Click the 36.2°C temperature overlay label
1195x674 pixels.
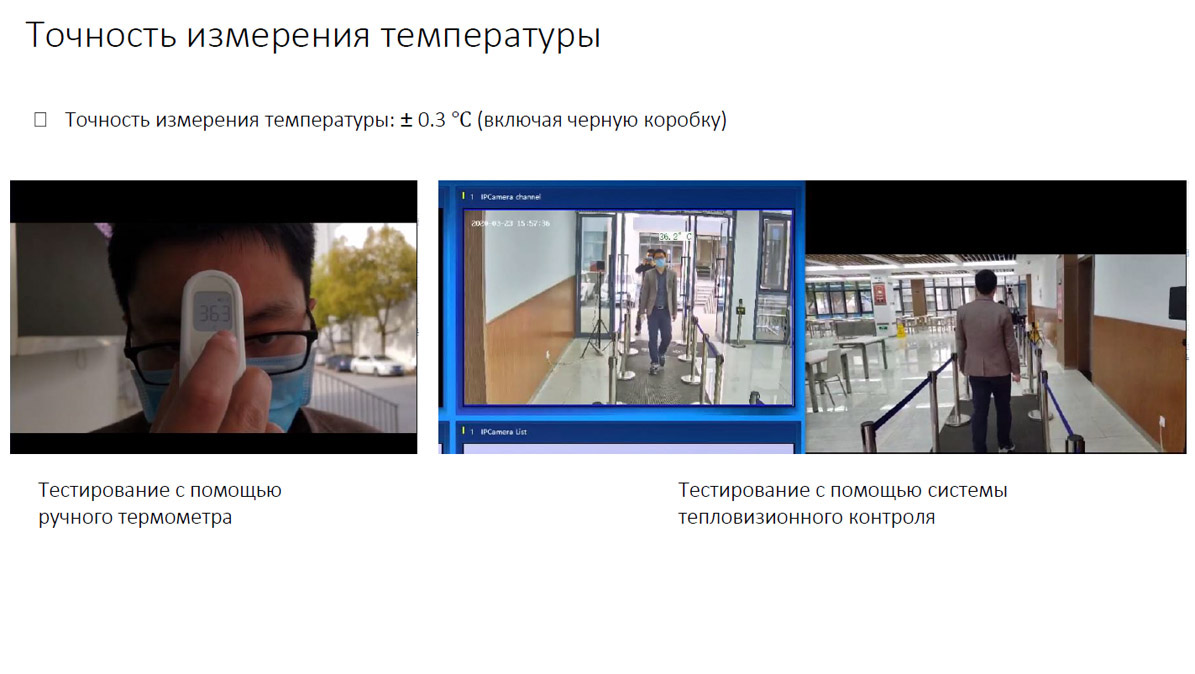pyautogui.click(x=675, y=237)
